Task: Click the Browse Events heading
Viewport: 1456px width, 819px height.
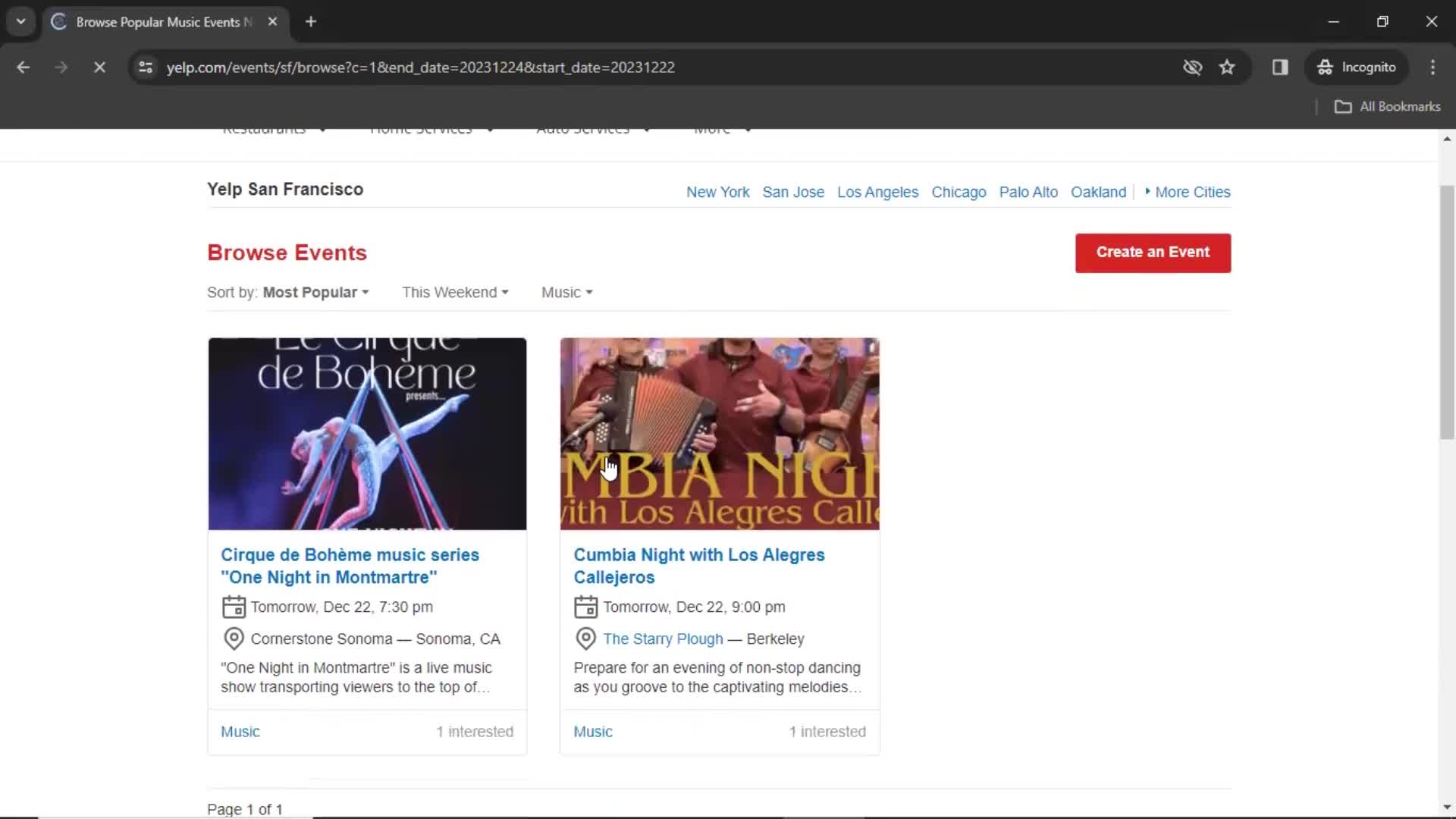Action: coord(287,253)
